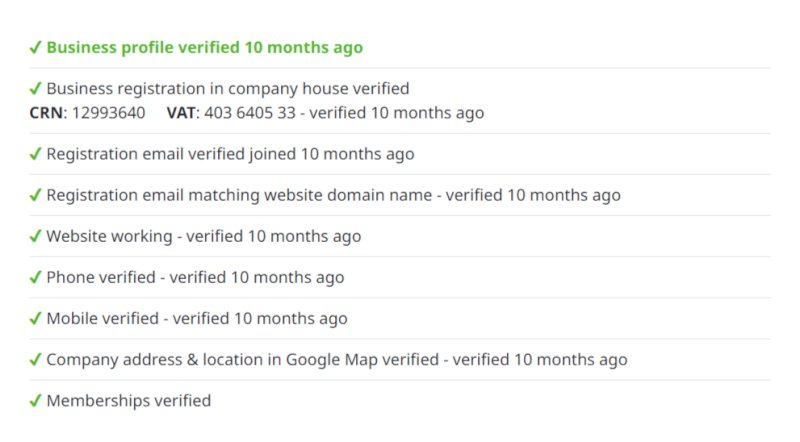Click the checkmark beside Mobile verified
The height and width of the screenshot is (442, 800).
click(35, 318)
